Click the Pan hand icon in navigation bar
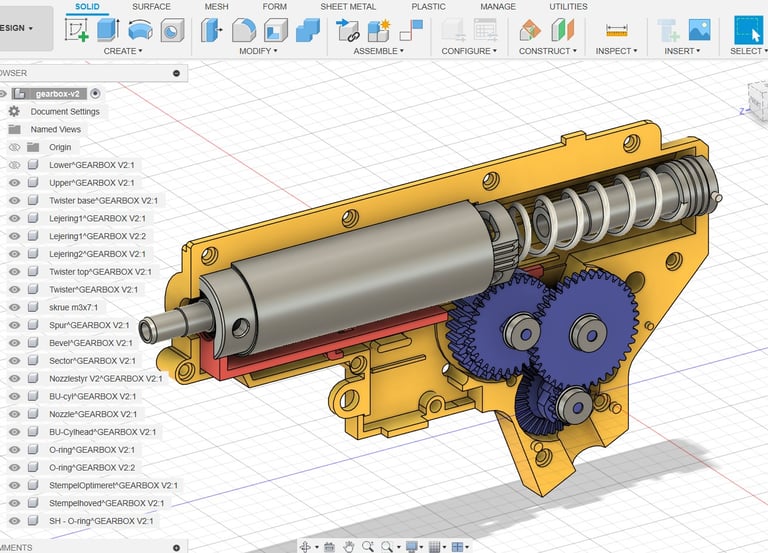Image resolution: width=768 pixels, height=553 pixels. click(349, 546)
